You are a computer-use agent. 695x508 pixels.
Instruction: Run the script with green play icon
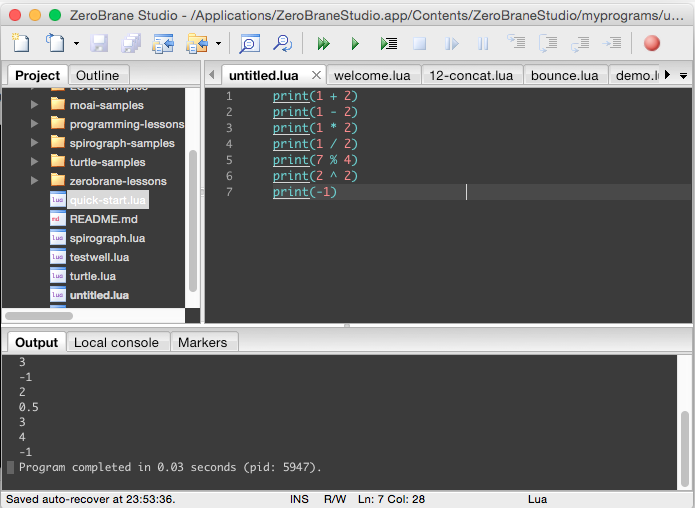355,43
